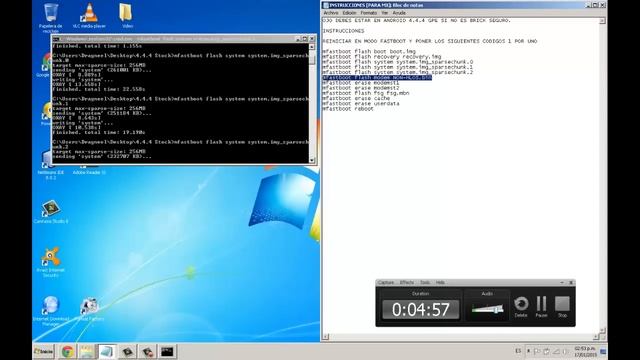The image size is (640, 360).
Task: Open the taskbar clock and date
Action: [x=586, y=352]
